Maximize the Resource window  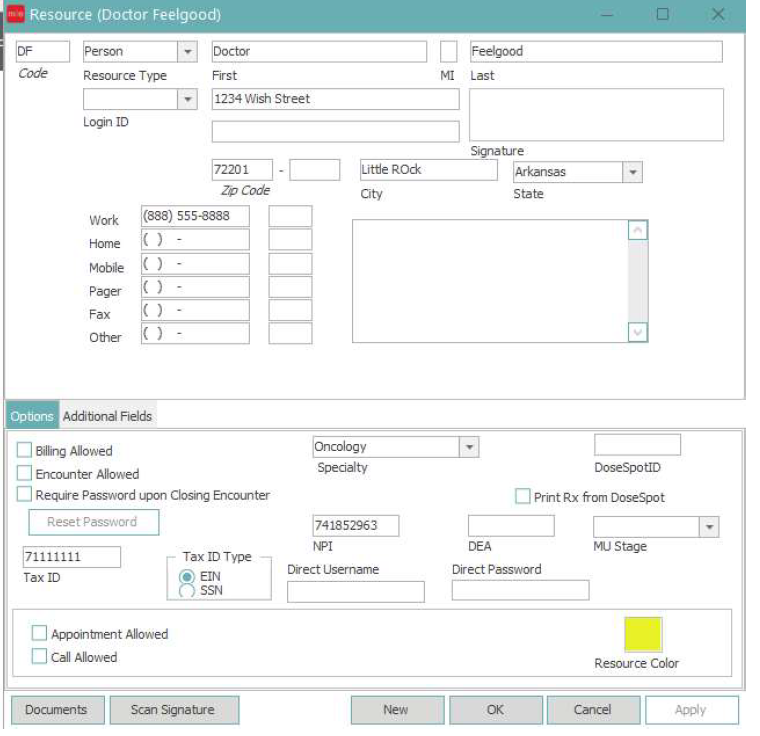tap(662, 15)
